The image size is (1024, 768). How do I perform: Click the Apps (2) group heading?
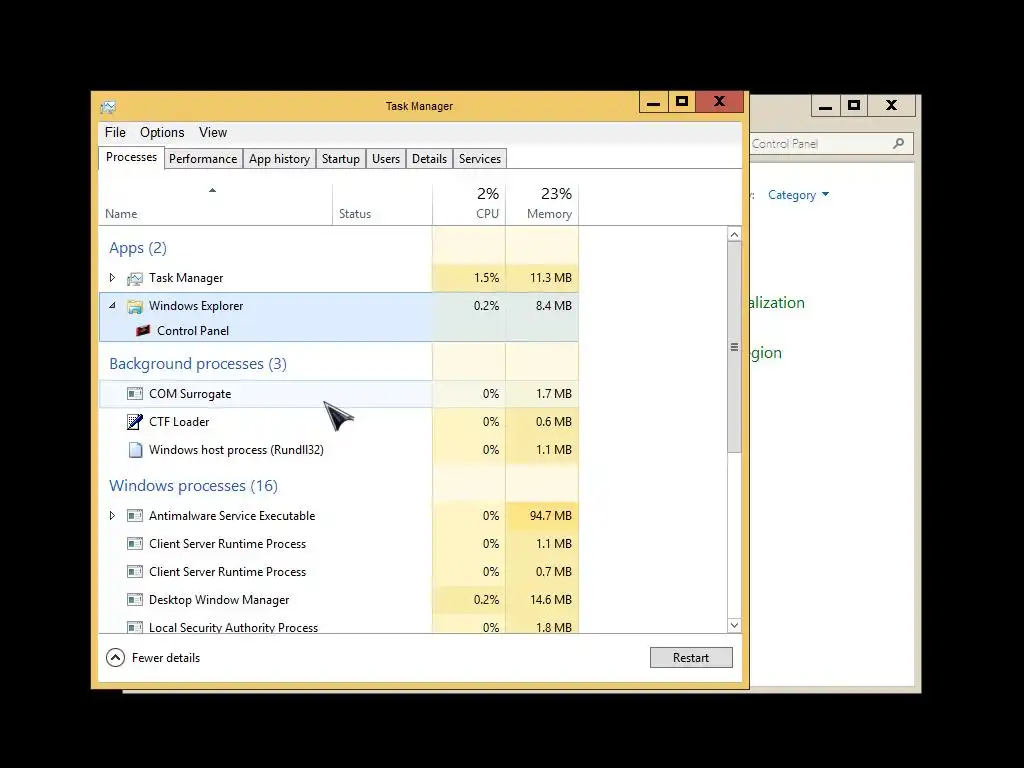[138, 248]
